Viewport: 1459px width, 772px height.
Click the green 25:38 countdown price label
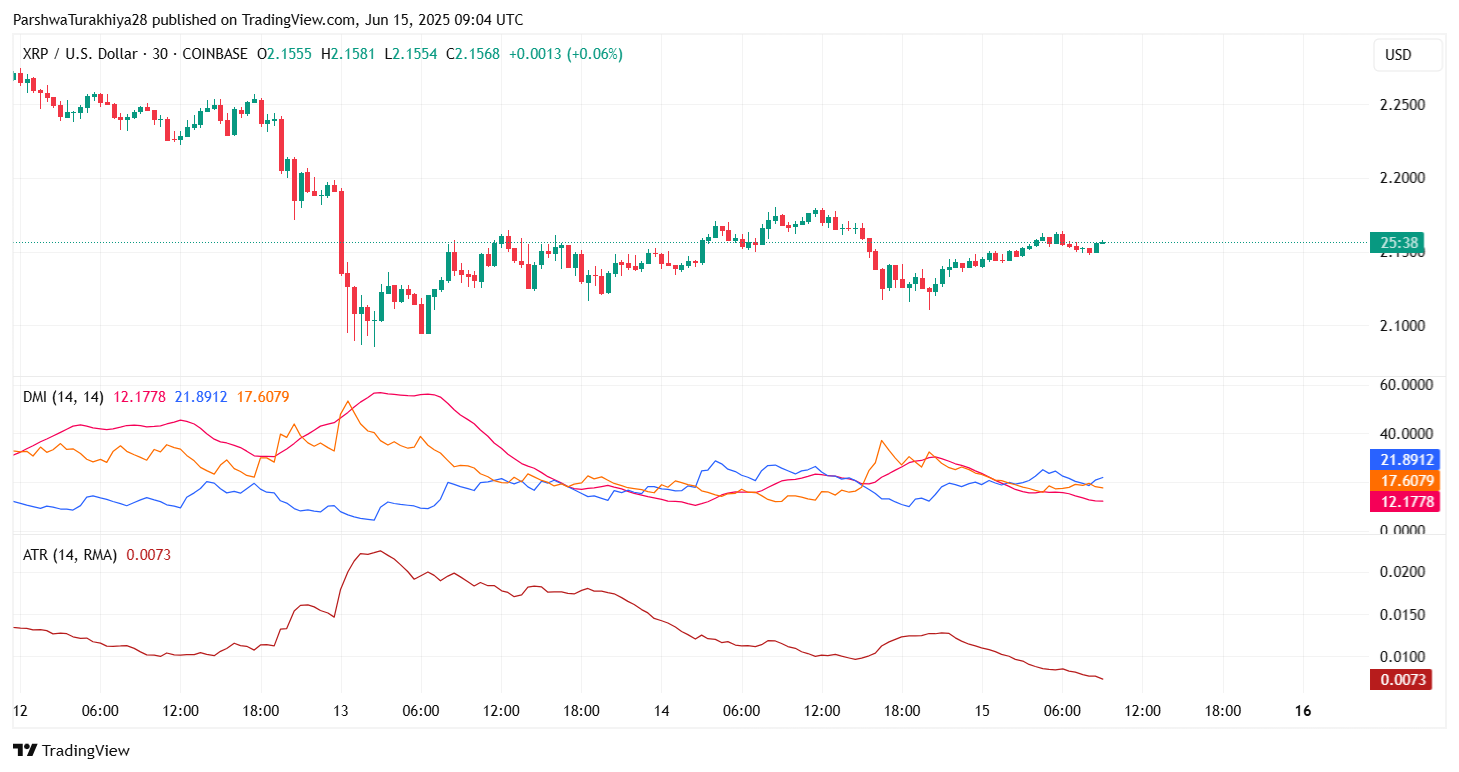1396,242
